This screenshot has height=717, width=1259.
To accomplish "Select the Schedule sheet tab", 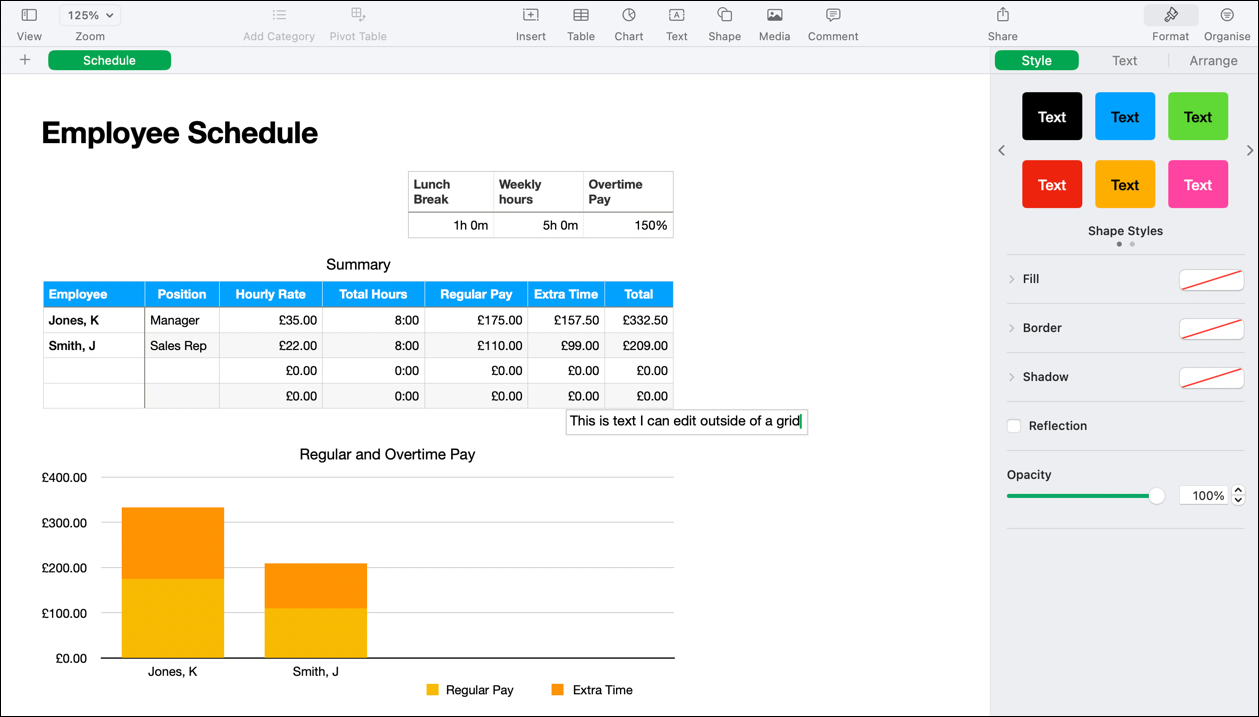I will pos(109,61).
